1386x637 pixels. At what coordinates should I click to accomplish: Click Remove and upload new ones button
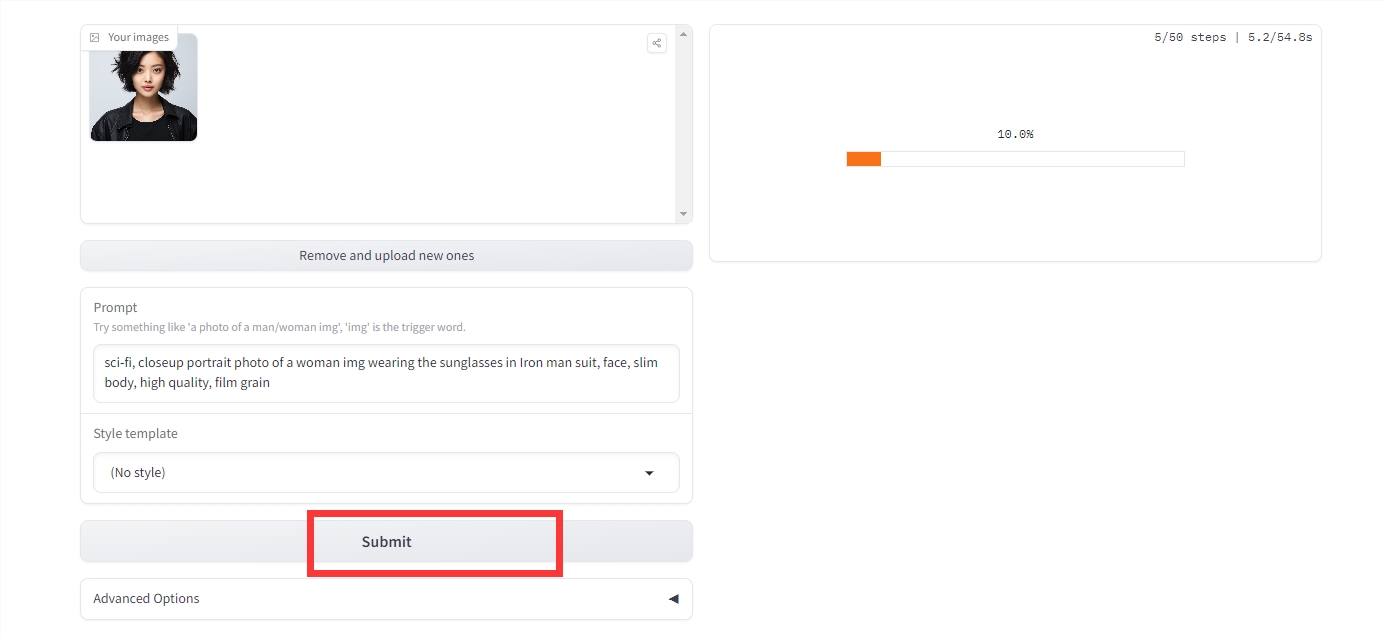386,256
